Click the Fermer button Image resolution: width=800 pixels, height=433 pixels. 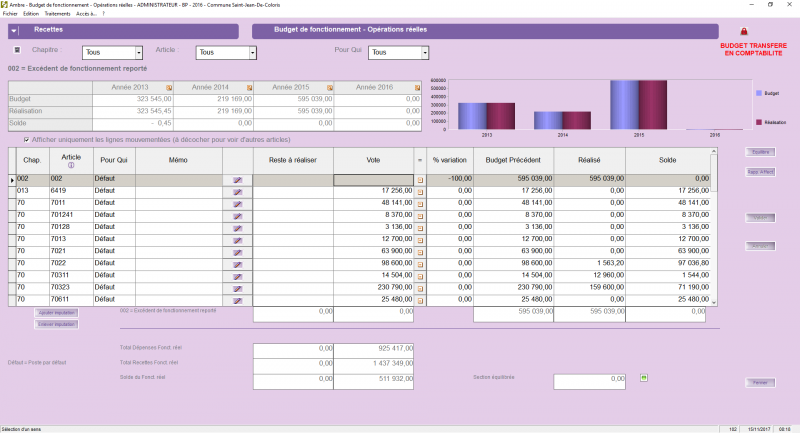click(x=760, y=383)
